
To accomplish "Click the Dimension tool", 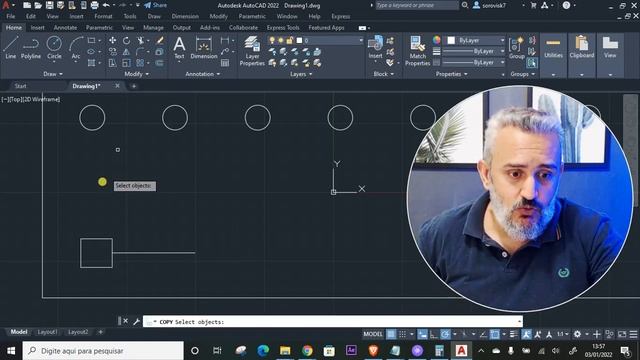I will click(204, 48).
